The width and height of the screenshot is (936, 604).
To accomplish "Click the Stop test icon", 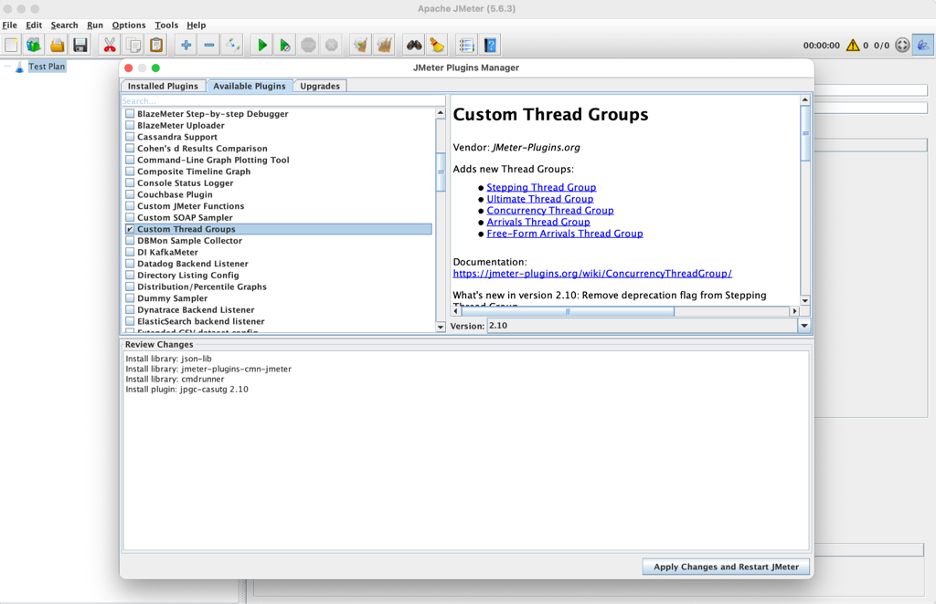I will (x=308, y=45).
